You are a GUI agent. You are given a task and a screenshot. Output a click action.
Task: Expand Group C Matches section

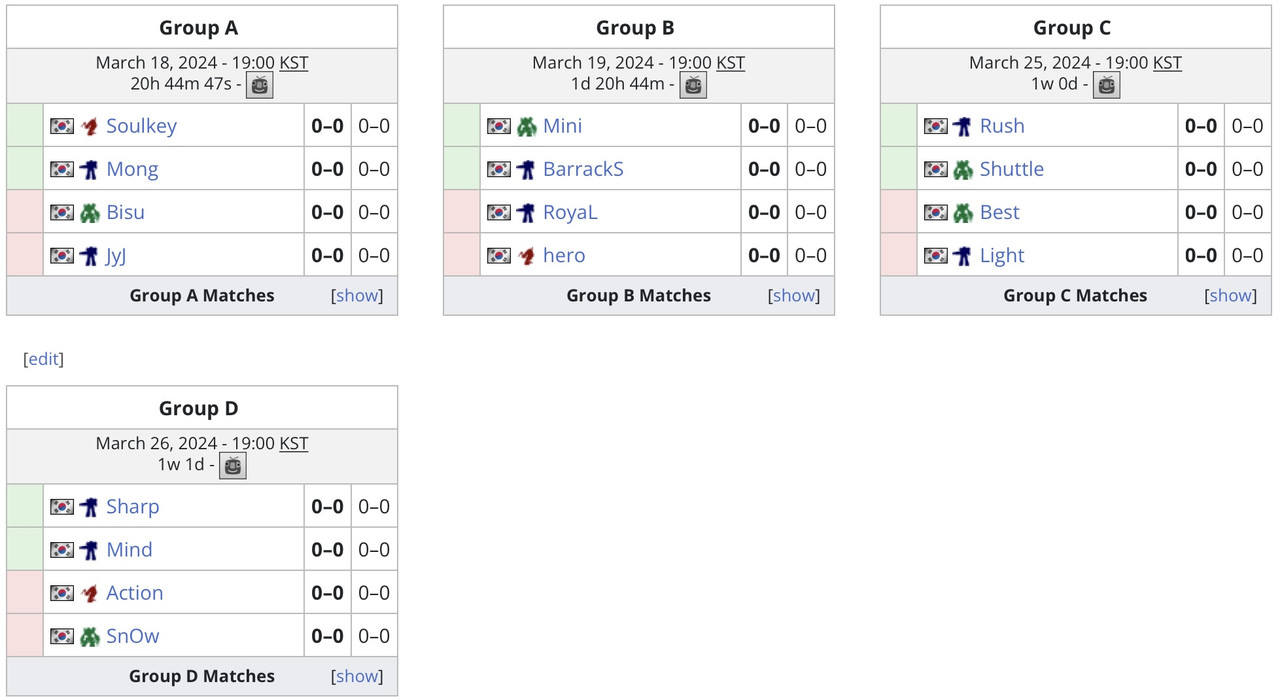tap(1231, 295)
